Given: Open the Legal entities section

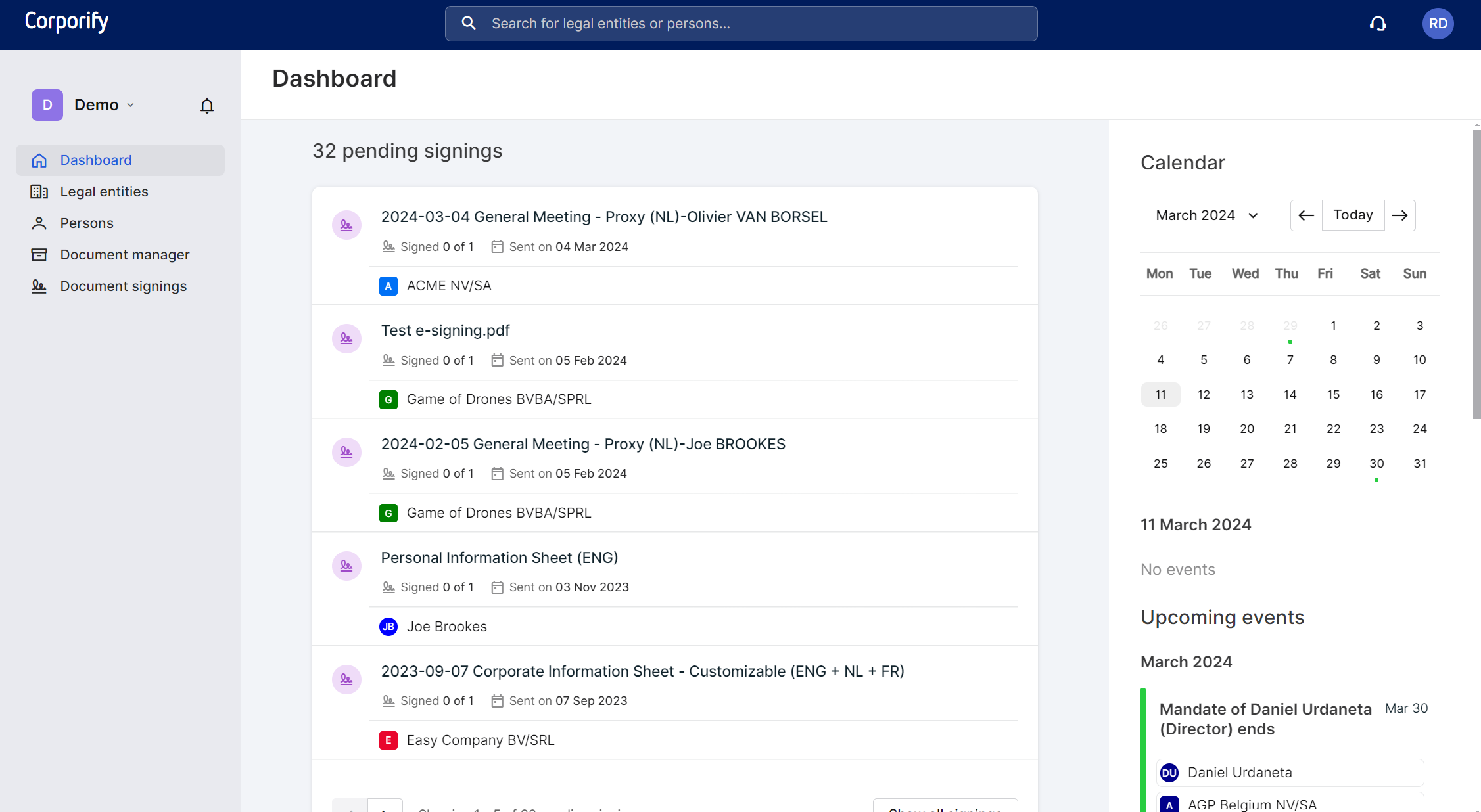Looking at the screenshot, I should click(x=103, y=191).
